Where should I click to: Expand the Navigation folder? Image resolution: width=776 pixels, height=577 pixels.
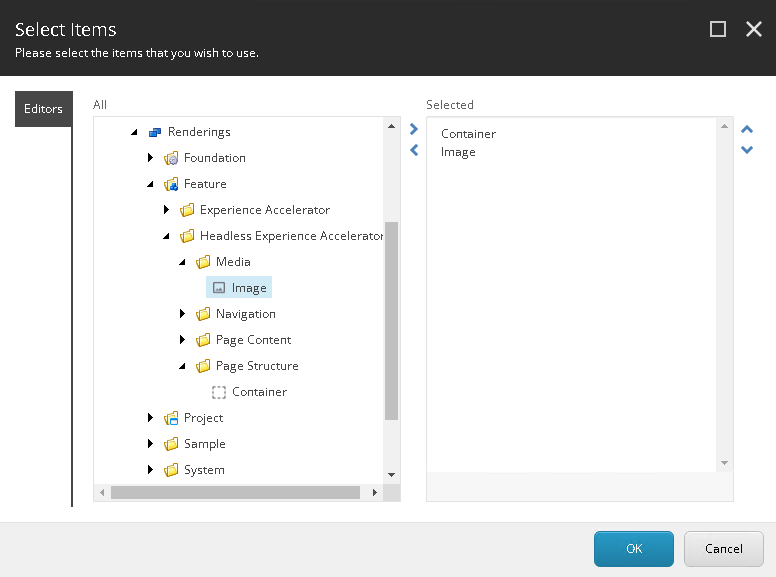[x=182, y=314]
